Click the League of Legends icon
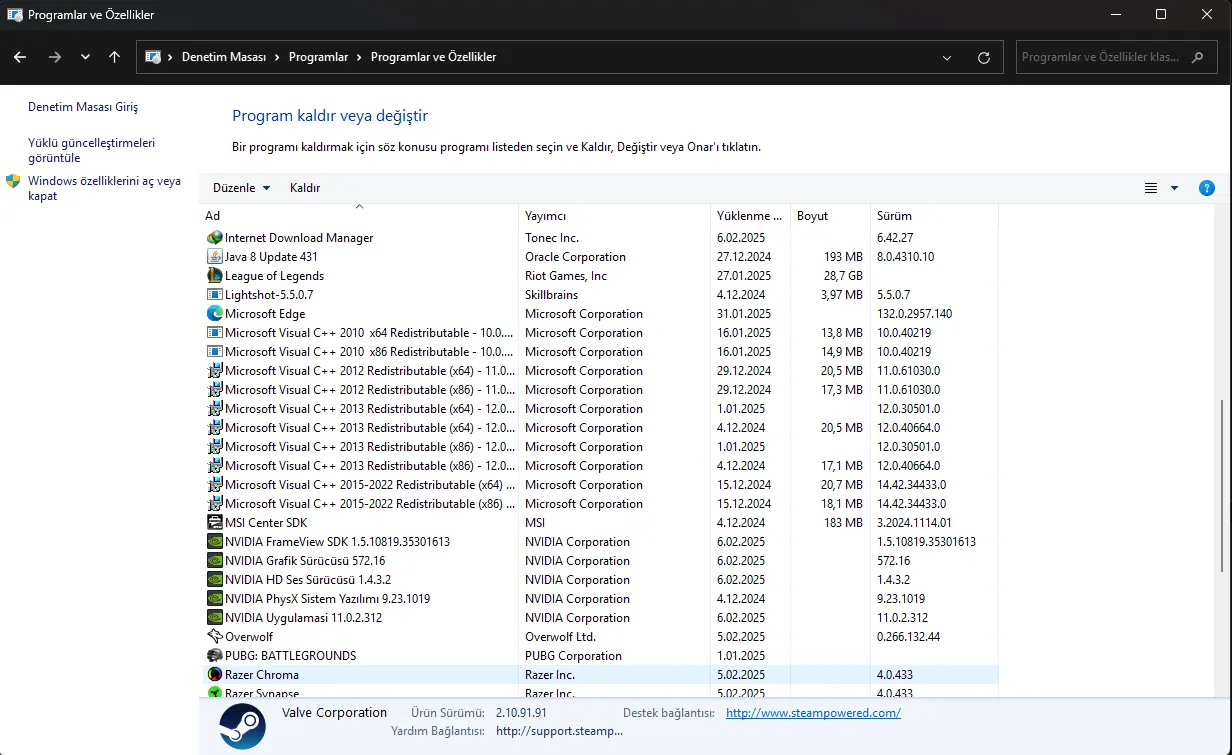1232x755 pixels. (214, 276)
